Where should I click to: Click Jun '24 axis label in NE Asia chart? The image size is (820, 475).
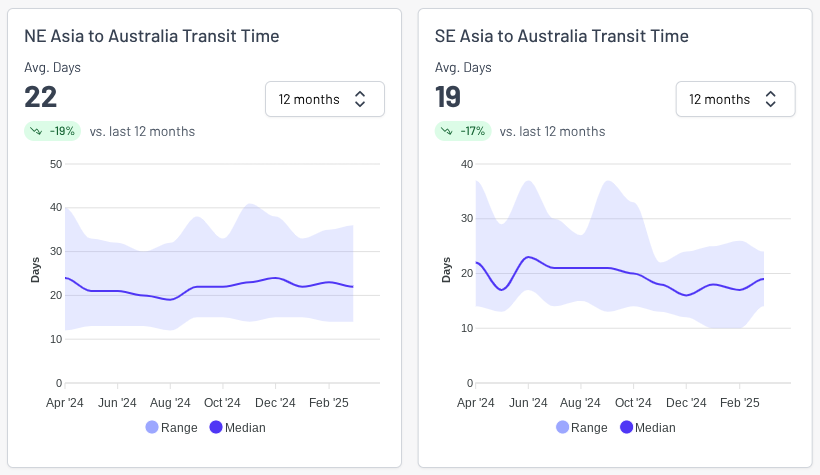pyautogui.click(x=117, y=403)
